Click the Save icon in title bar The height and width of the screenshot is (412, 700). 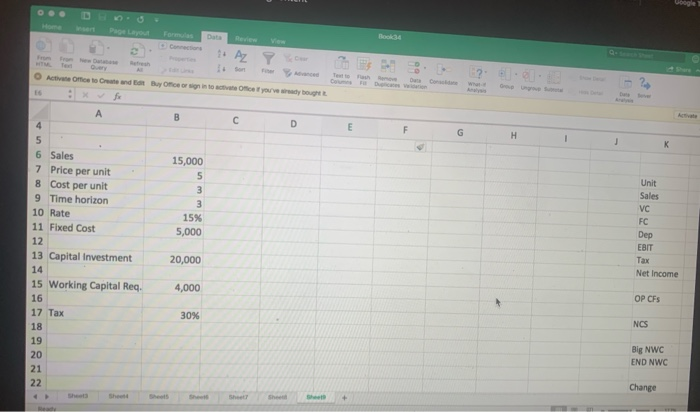(x=102, y=17)
